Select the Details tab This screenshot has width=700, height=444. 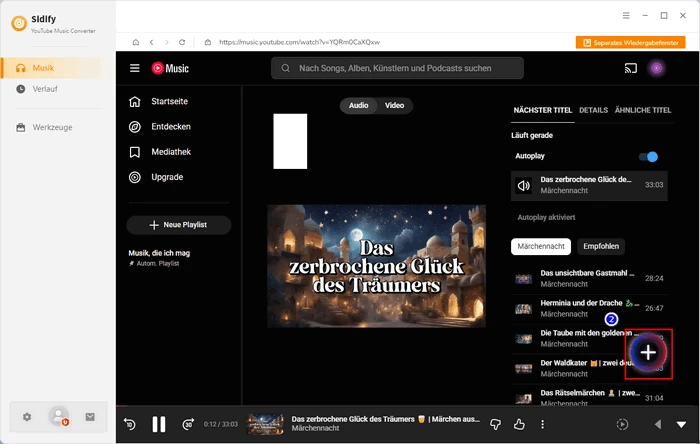pyautogui.click(x=593, y=110)
